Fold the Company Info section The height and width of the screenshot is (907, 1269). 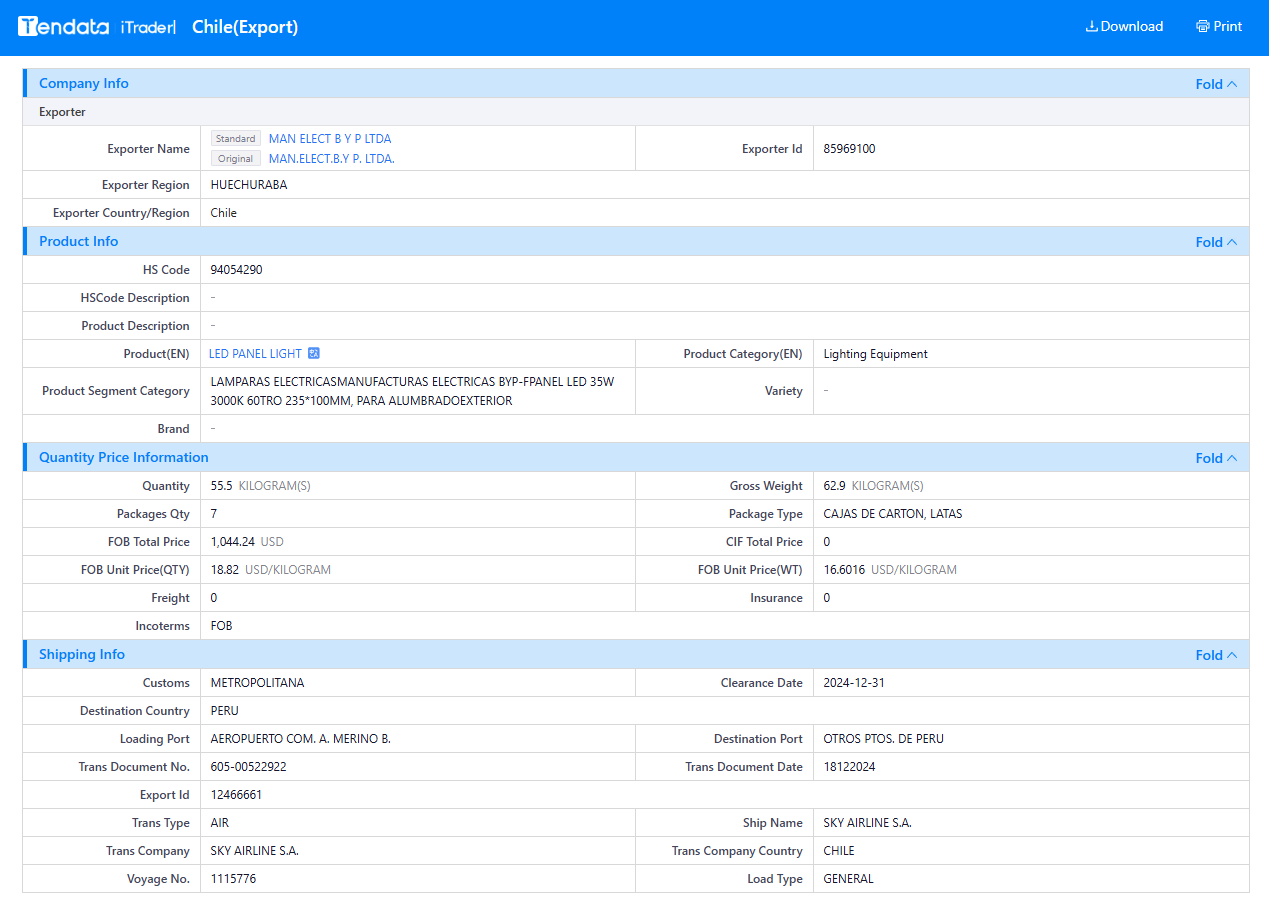(x=1216, y=84)
